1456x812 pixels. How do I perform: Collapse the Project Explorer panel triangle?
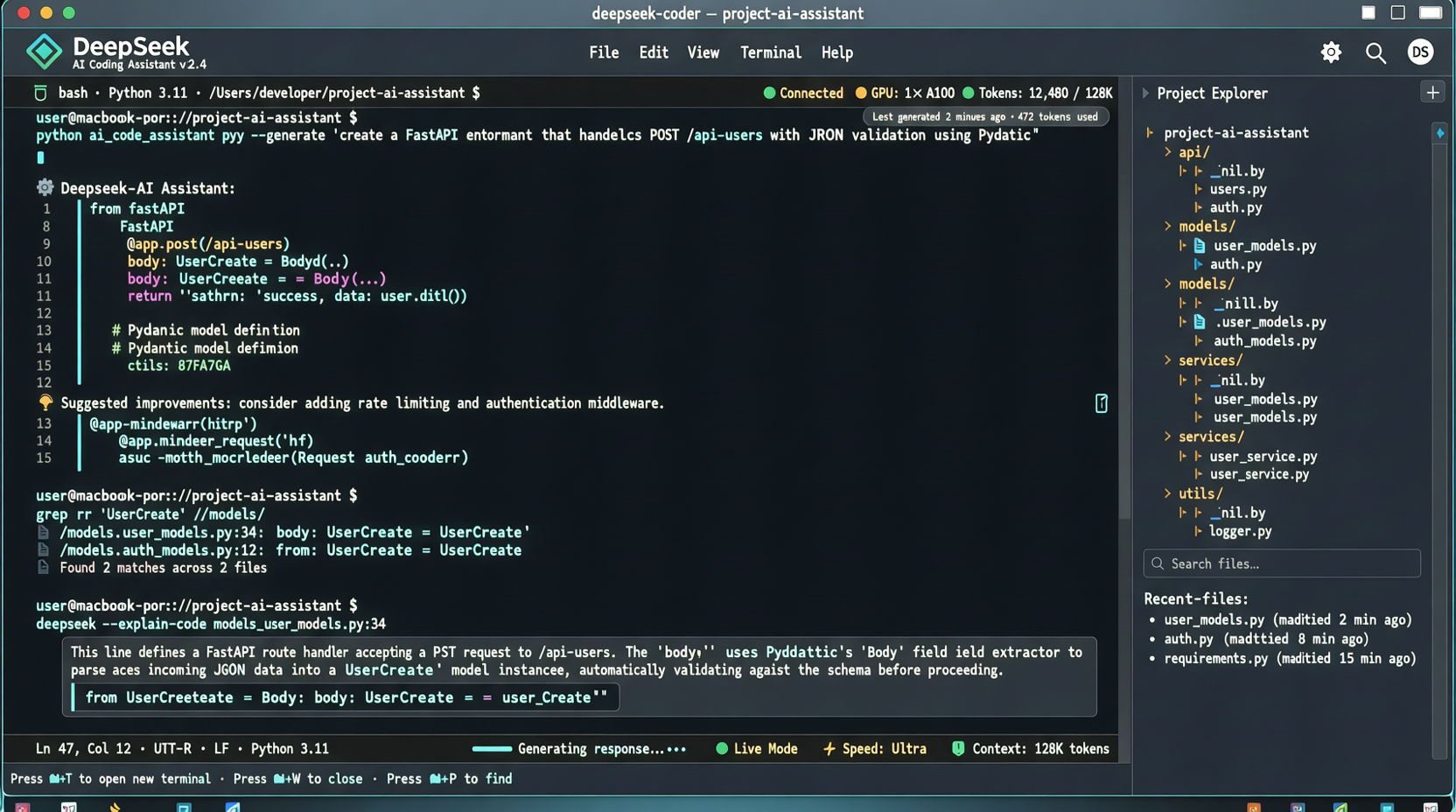(x=1145, y=93)
